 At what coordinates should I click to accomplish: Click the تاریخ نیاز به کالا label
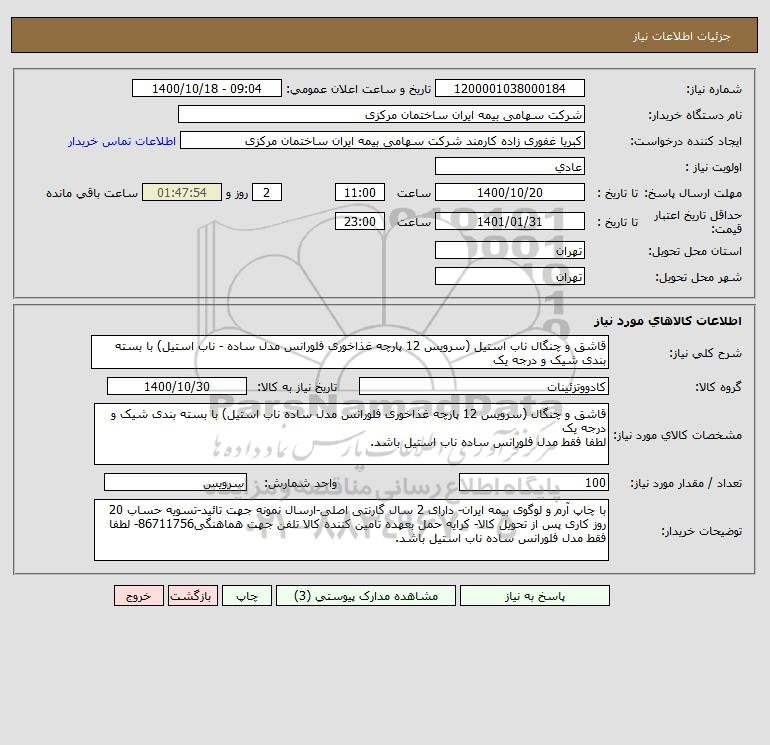click(x=297, y=387)
